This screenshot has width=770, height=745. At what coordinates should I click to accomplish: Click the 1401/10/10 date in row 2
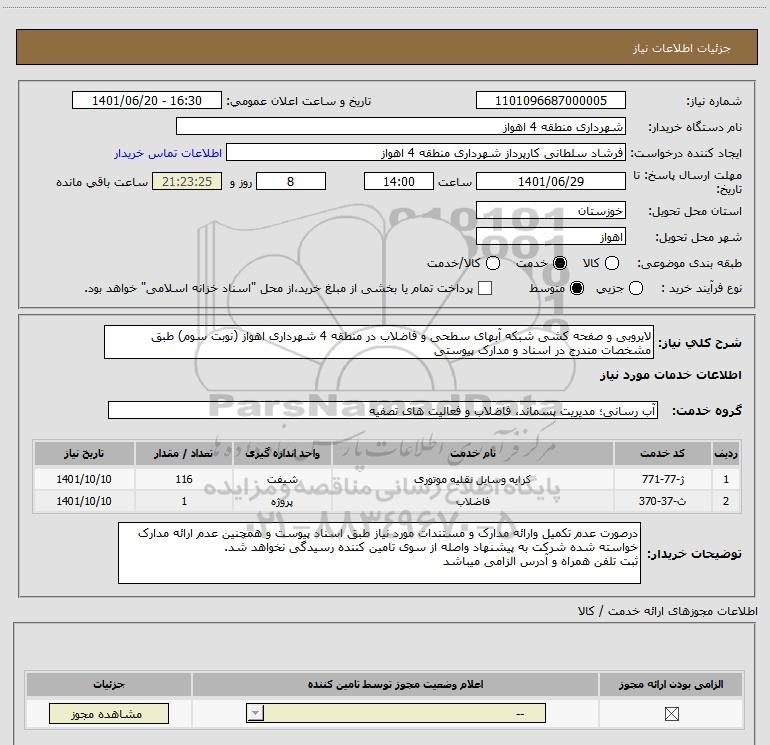click(x=84, y=501)
